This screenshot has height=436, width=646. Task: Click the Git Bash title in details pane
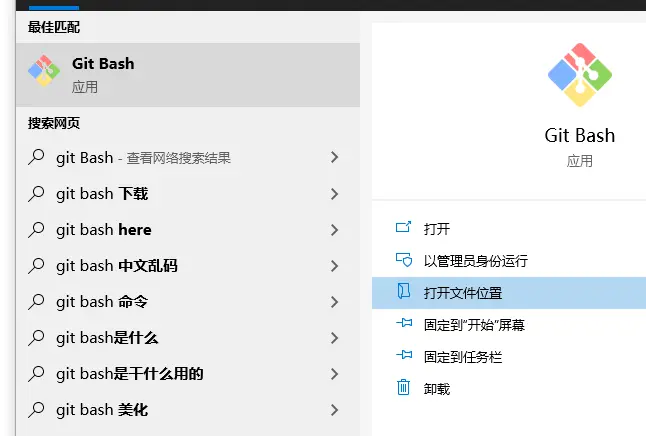pyautogui.click(x=580, y=136)
